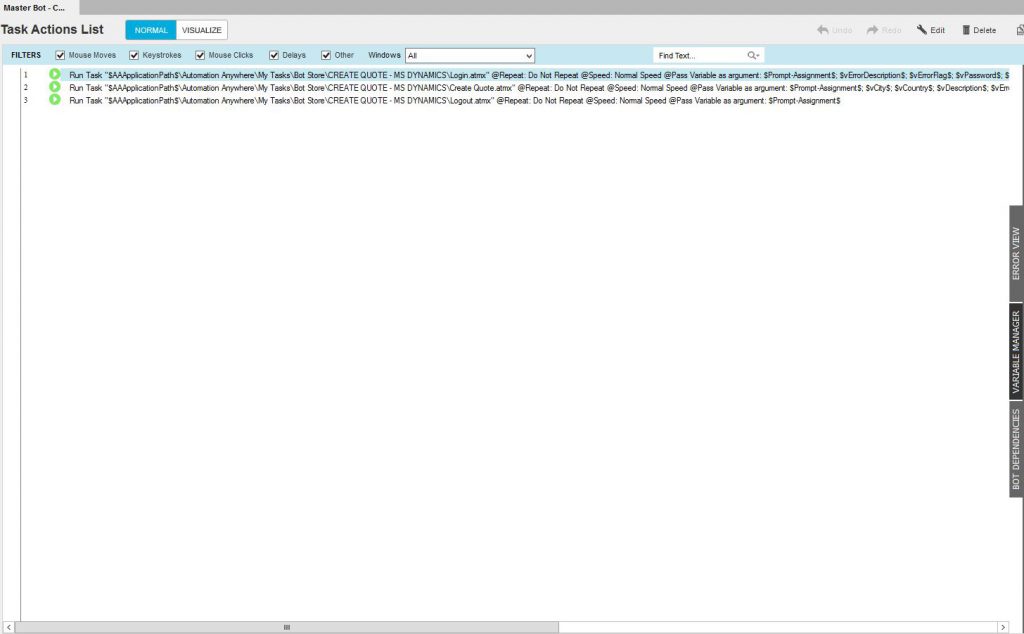Click the Delete trash icon
Screen dimensions: 1024x634
[x=966, y=30]
